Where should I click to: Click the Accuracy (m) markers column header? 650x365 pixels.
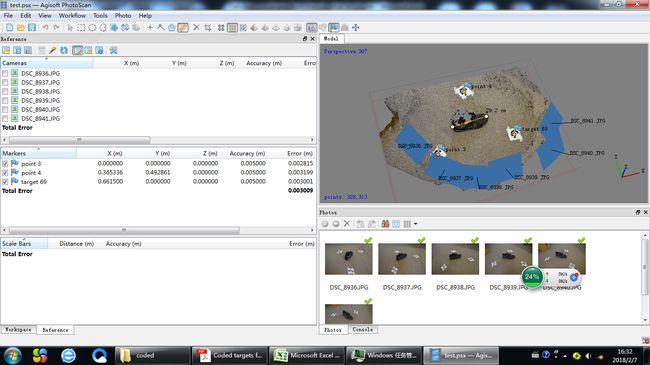click(x=247, y=153)
